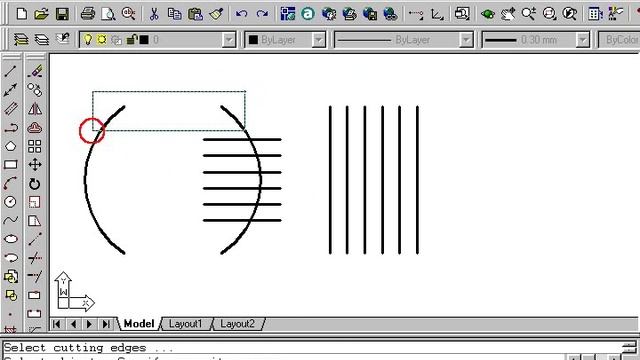Activate Zoom Window tool
The height and width of the screenshot is (360, 640).
(x=549, y=14)
